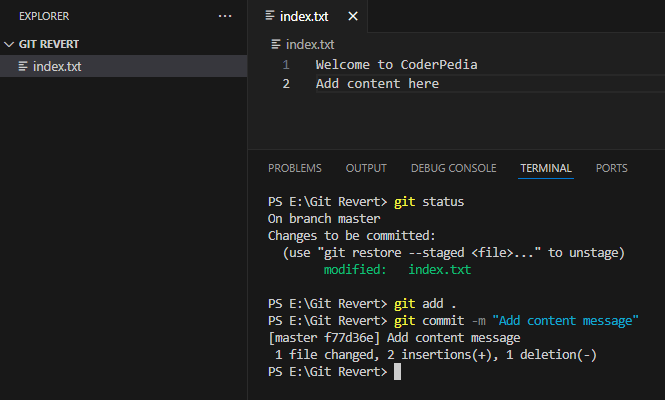Click the file icon on the index.txt tab
Viewport: 665px width, 400px height.
269,17
